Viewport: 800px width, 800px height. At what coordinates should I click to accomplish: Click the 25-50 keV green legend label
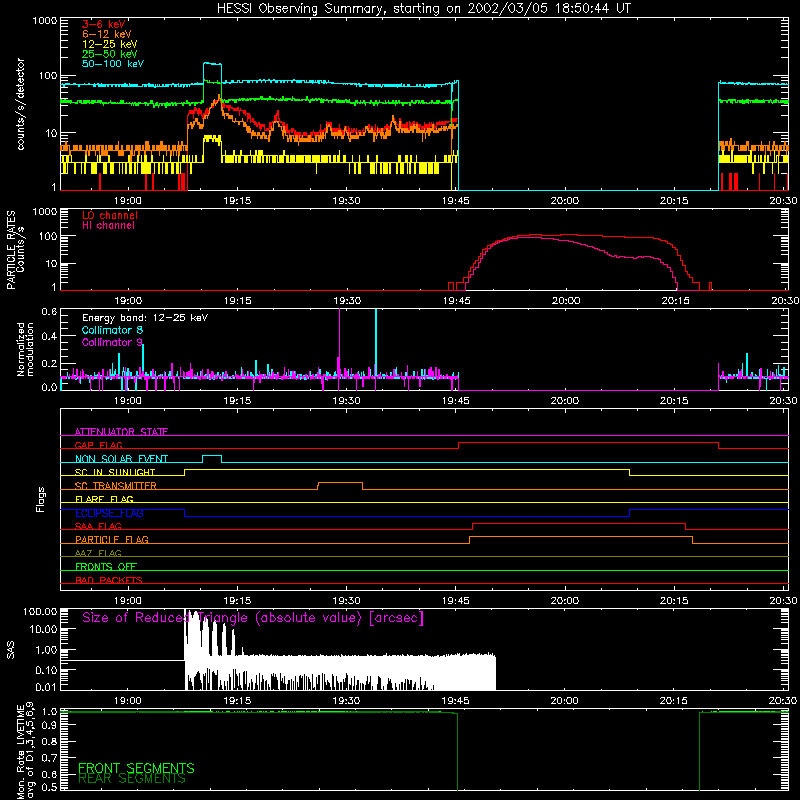pos(110,54)
